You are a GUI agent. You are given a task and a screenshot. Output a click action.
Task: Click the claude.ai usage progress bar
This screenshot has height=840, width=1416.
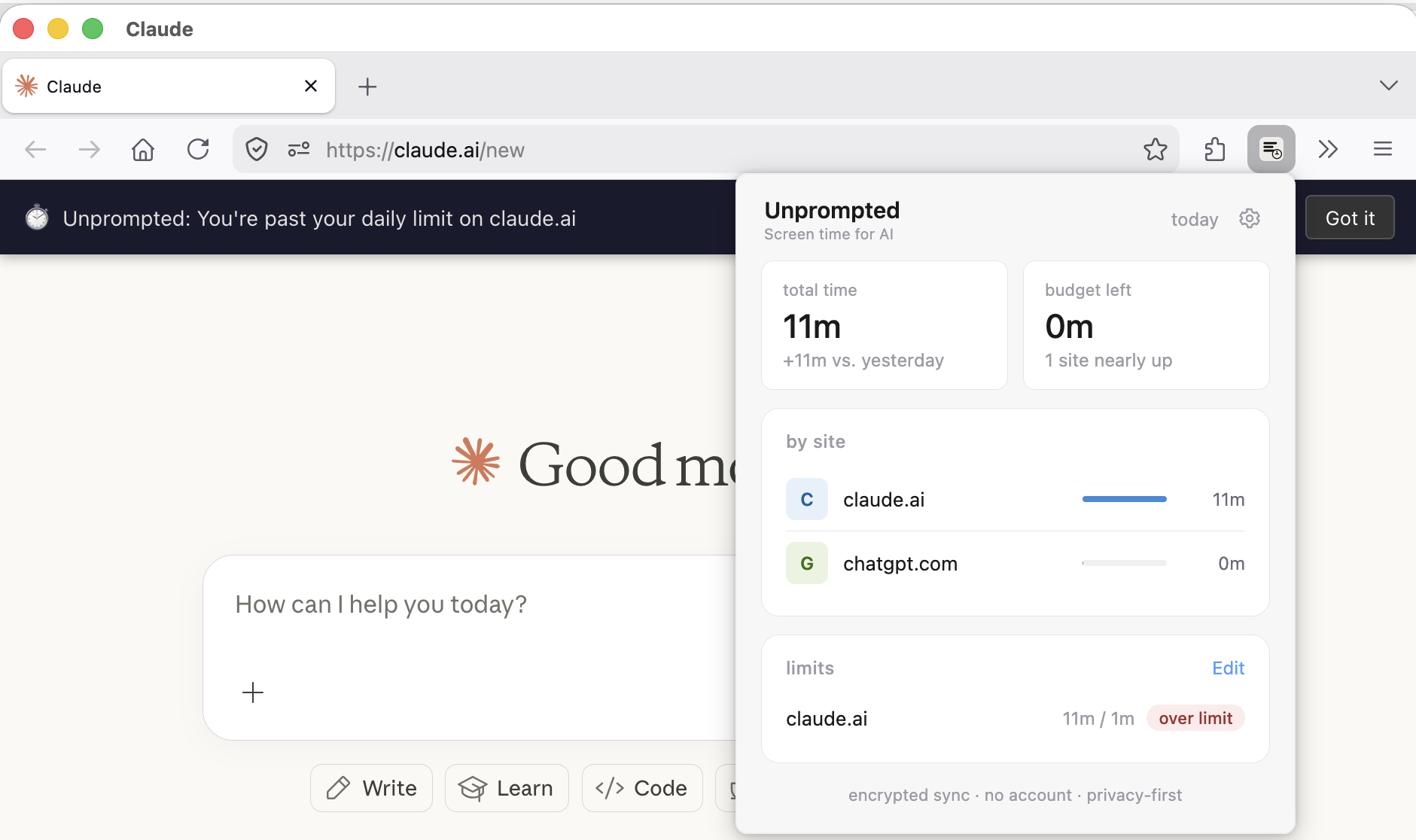[x=1124, y=500]
